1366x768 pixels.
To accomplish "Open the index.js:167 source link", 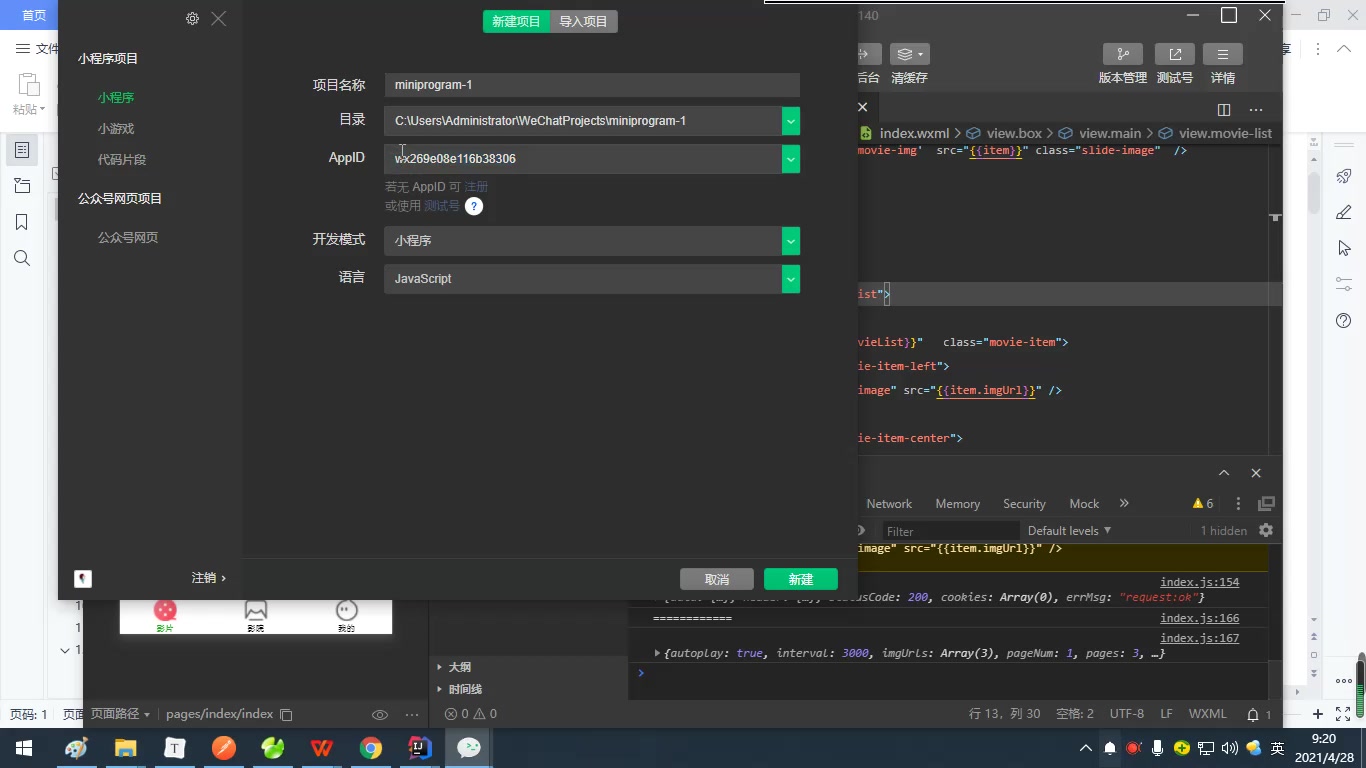I will 1199,638.
